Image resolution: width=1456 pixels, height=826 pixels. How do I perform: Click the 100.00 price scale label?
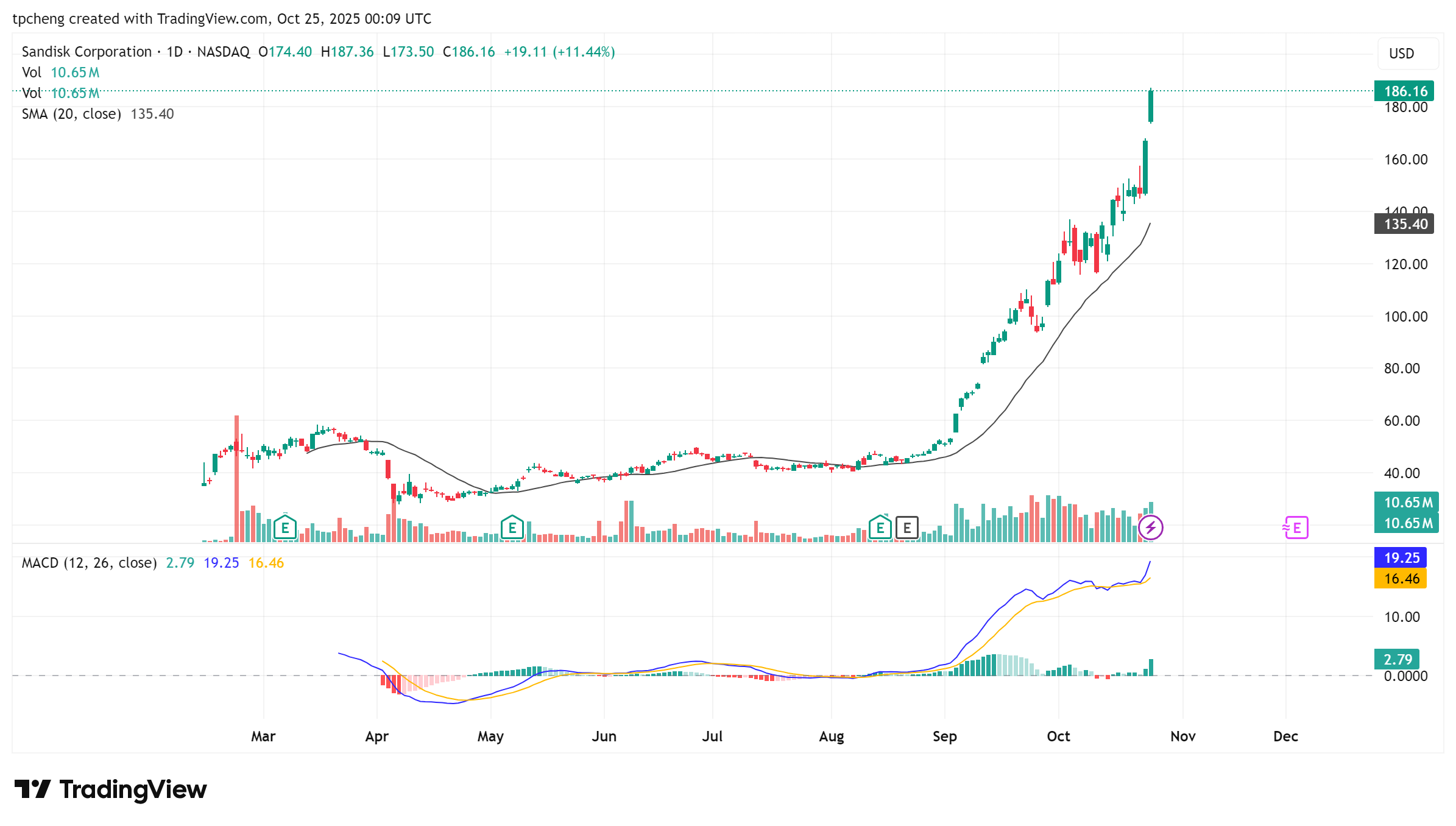pos(1405,317)
